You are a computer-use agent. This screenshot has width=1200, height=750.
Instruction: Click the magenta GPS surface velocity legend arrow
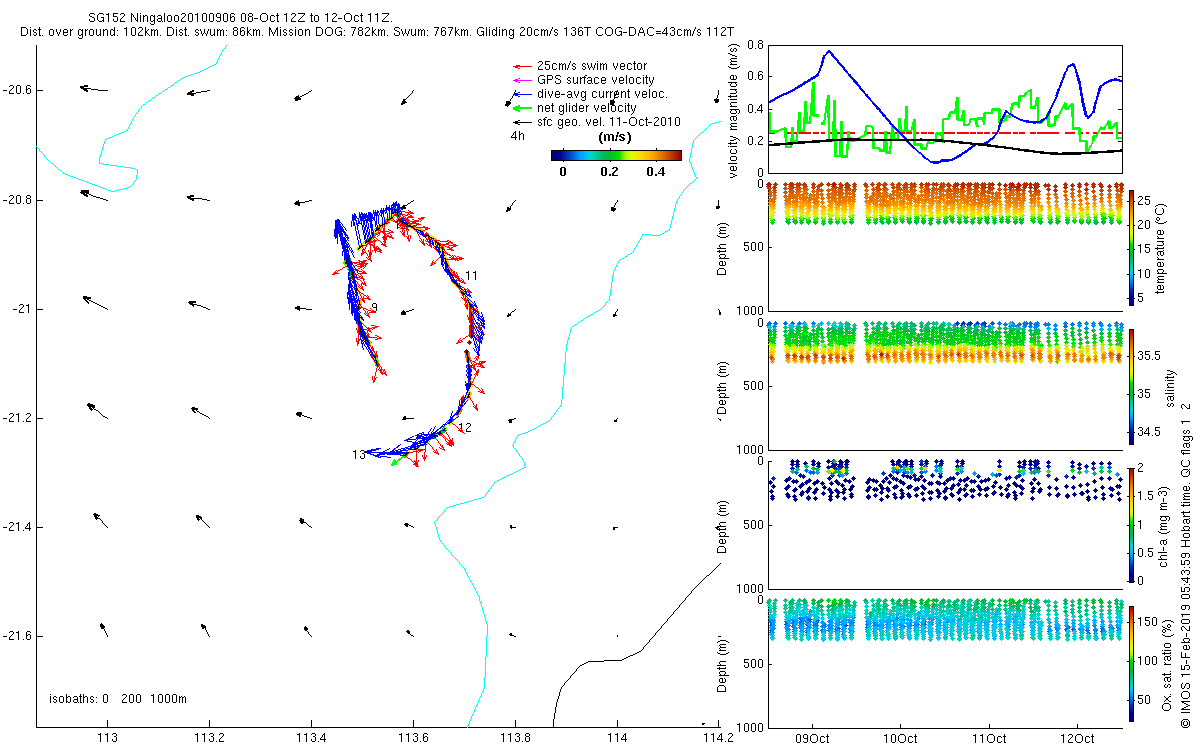520,80
